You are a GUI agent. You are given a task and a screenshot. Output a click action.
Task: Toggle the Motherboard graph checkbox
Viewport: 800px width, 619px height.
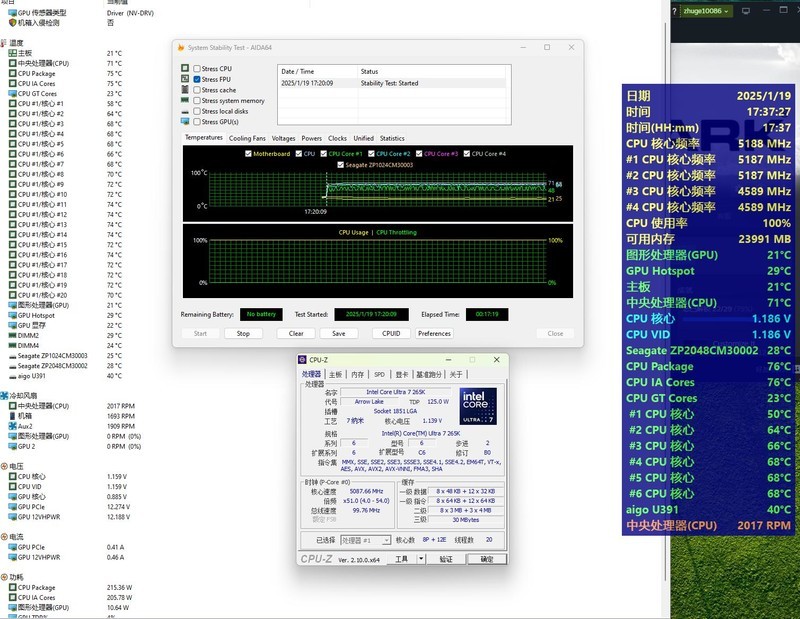(249, 154)
